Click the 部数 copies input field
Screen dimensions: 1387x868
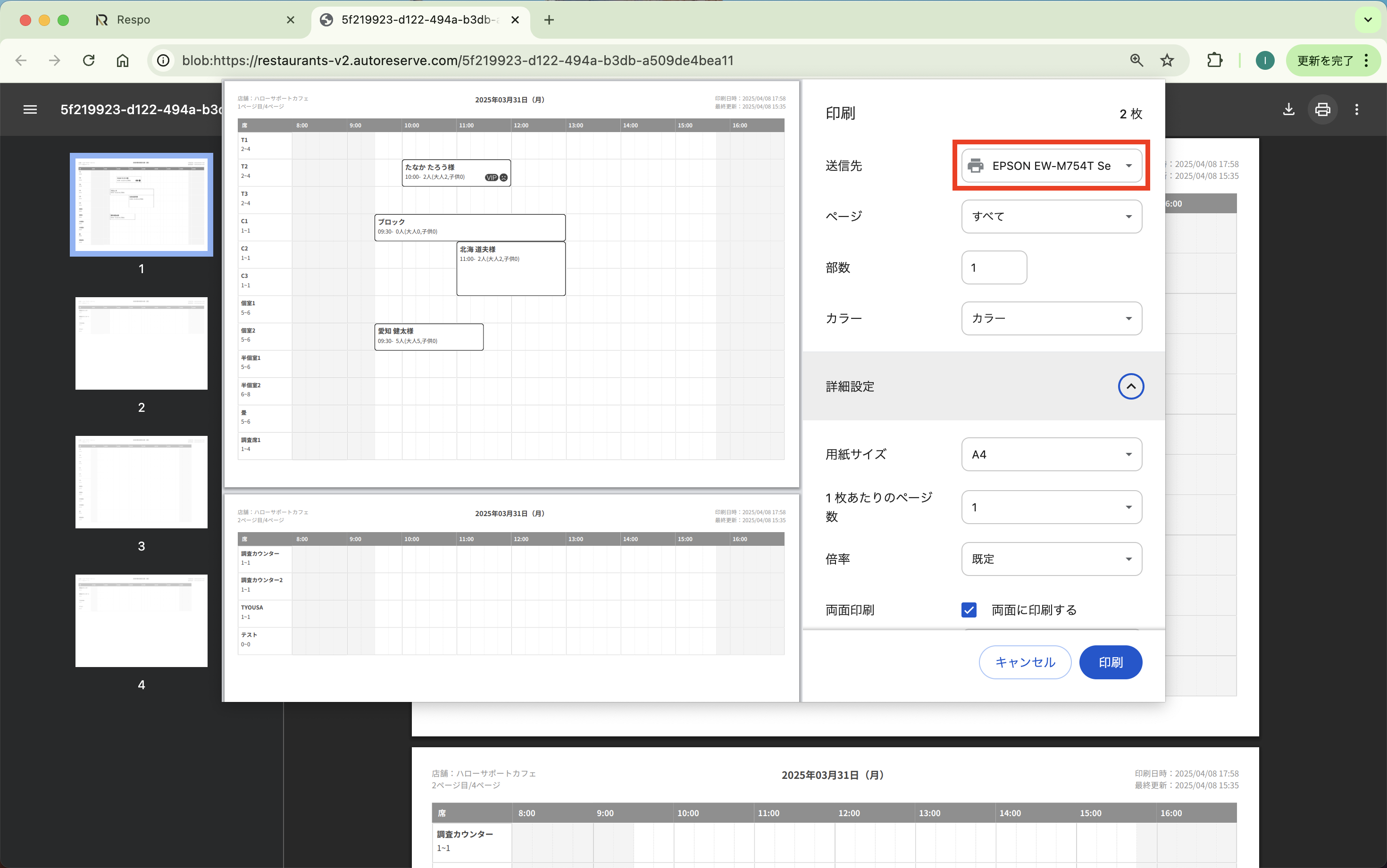coord(994,267)
